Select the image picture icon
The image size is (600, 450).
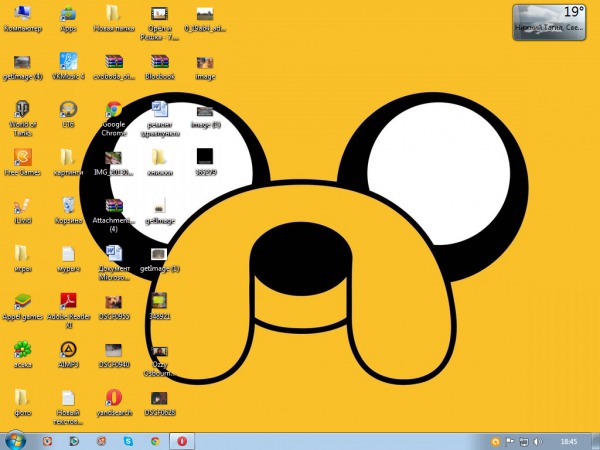click(x=205, y=67)
